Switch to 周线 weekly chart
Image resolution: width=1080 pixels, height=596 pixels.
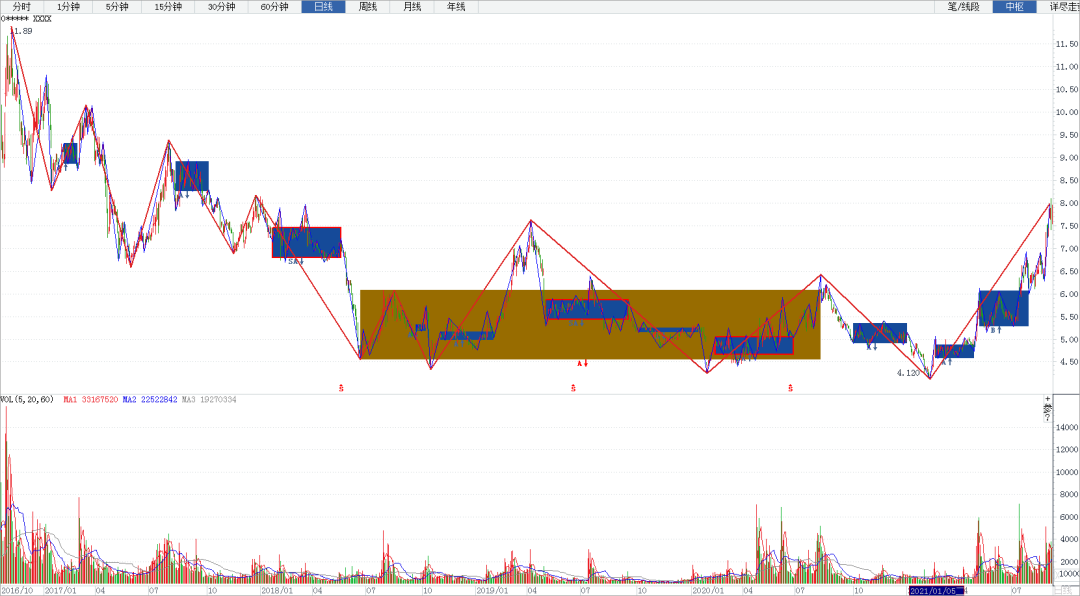coord(368,7)
